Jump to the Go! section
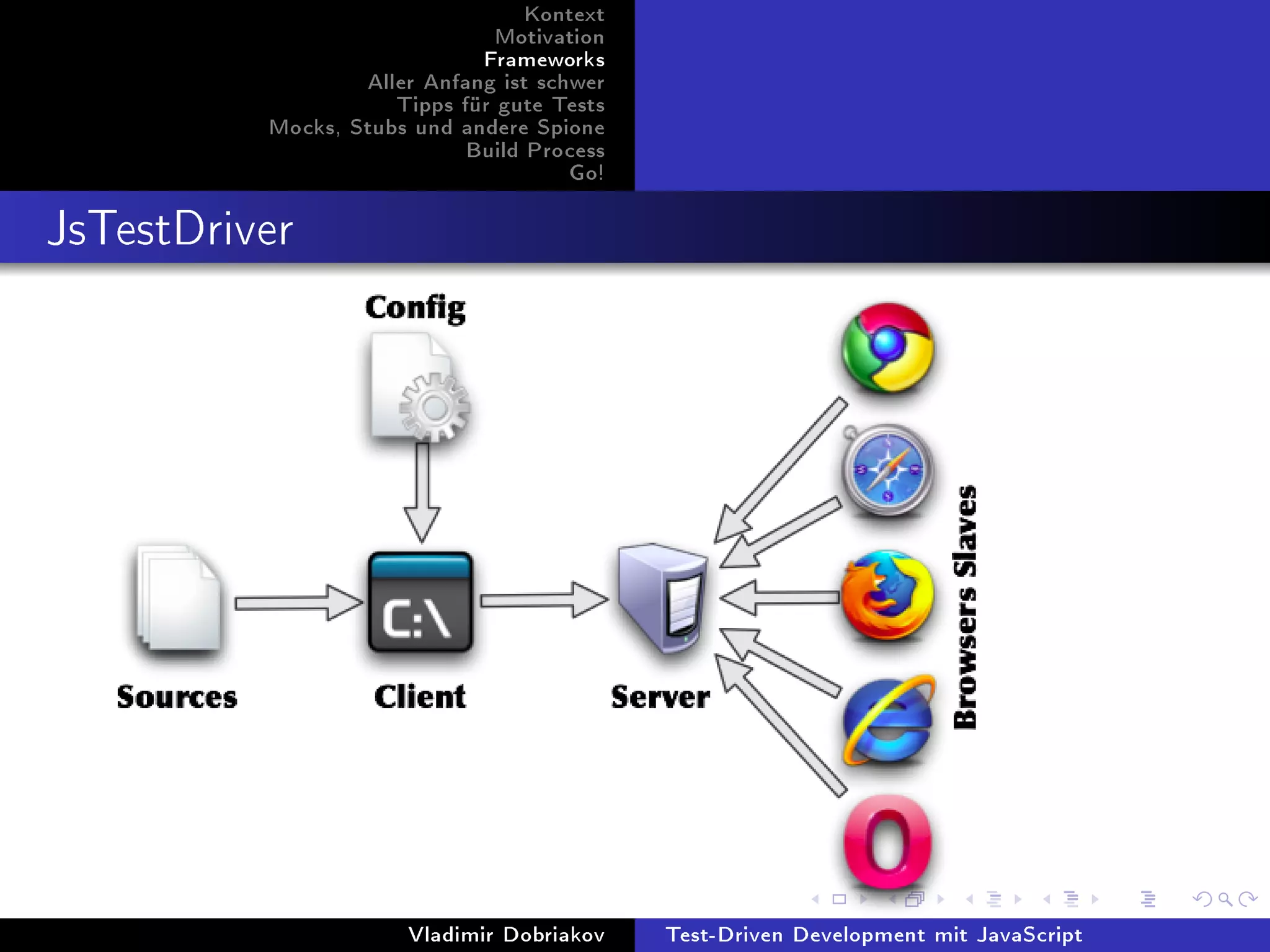This screenshot has width=1270, height=952. coord(587,173)
